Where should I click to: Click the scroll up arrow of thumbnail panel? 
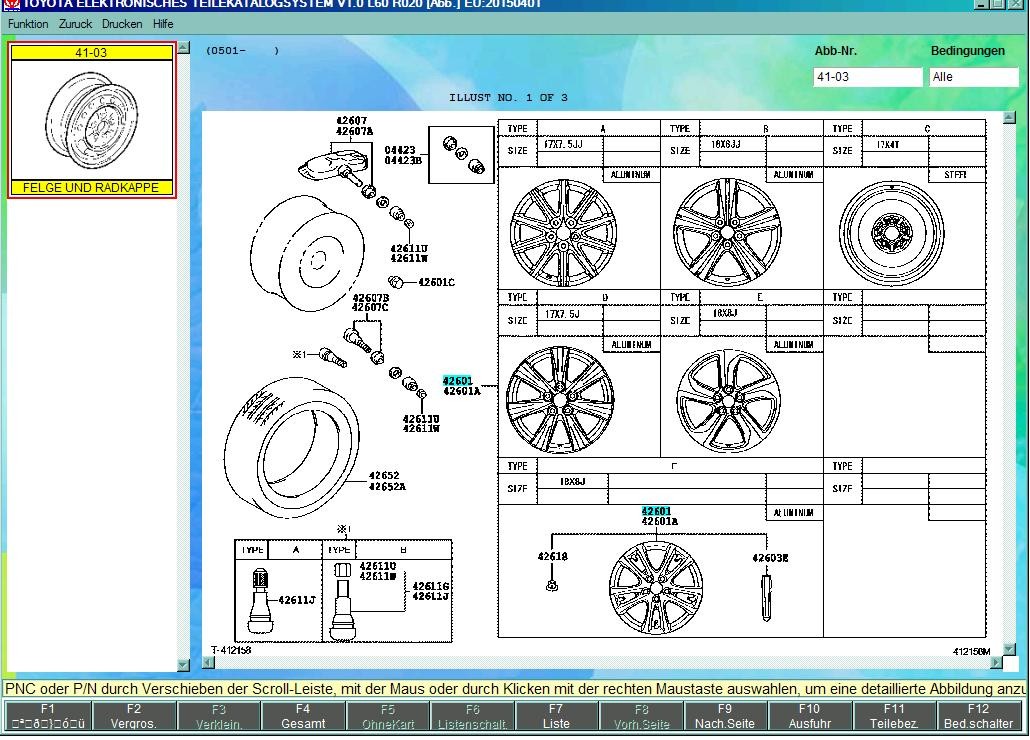[x=183, y=48]
